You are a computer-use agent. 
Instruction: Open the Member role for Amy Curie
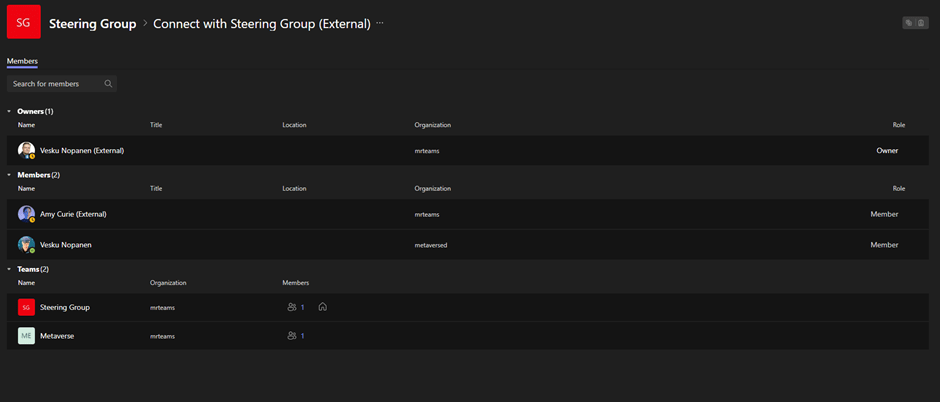coord(884,214)
